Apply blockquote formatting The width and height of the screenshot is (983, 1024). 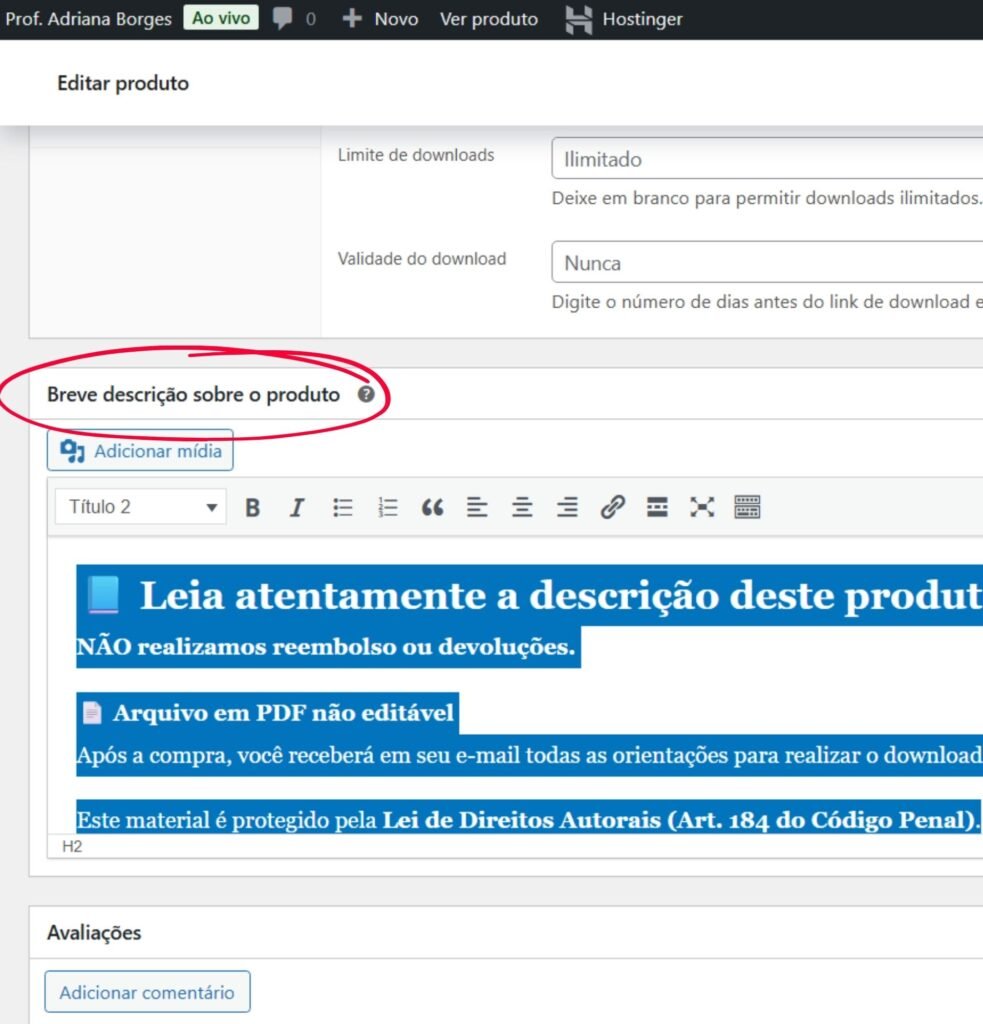pos(432,507)
